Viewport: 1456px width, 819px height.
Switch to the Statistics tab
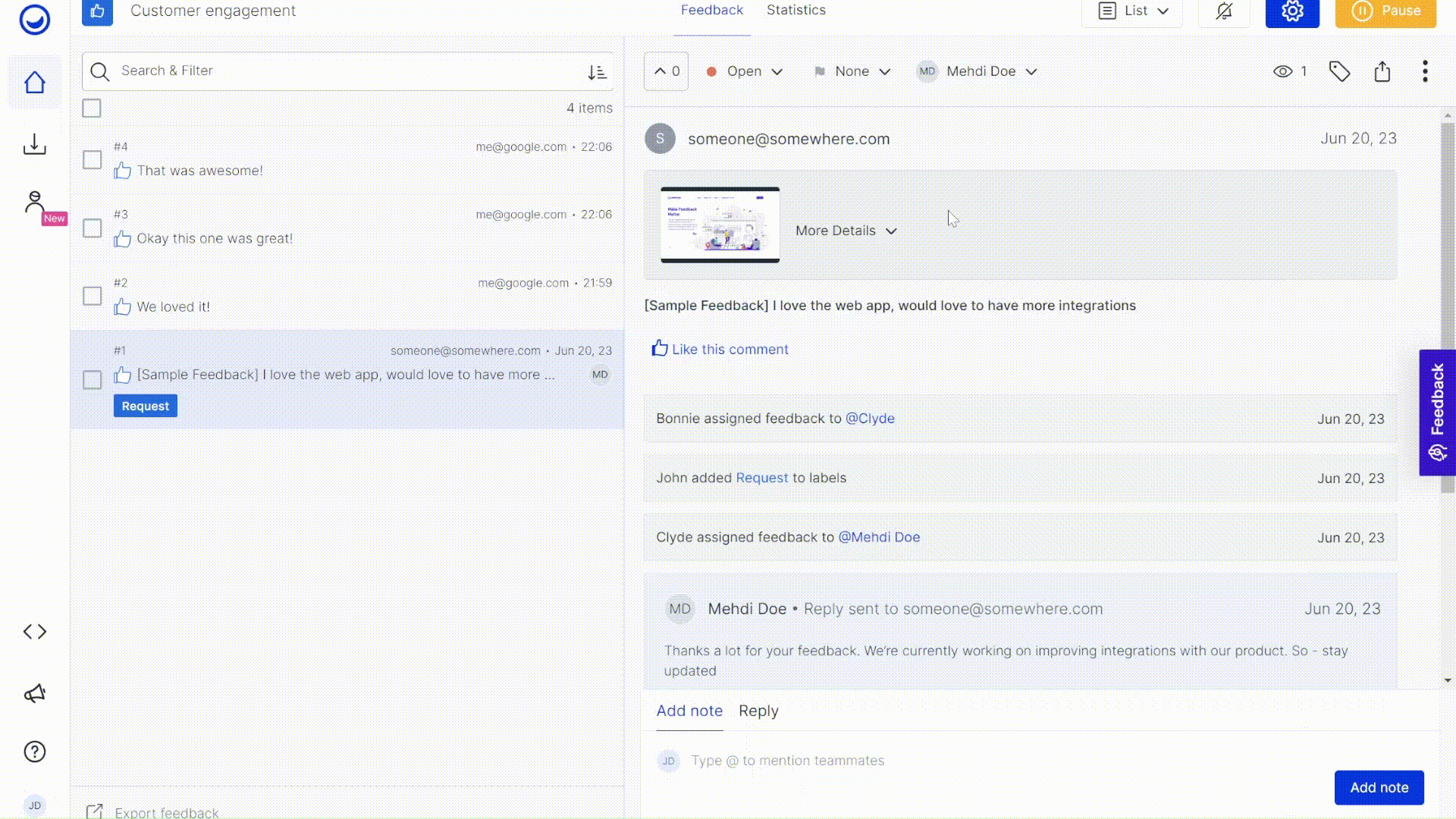pos(795,11)
